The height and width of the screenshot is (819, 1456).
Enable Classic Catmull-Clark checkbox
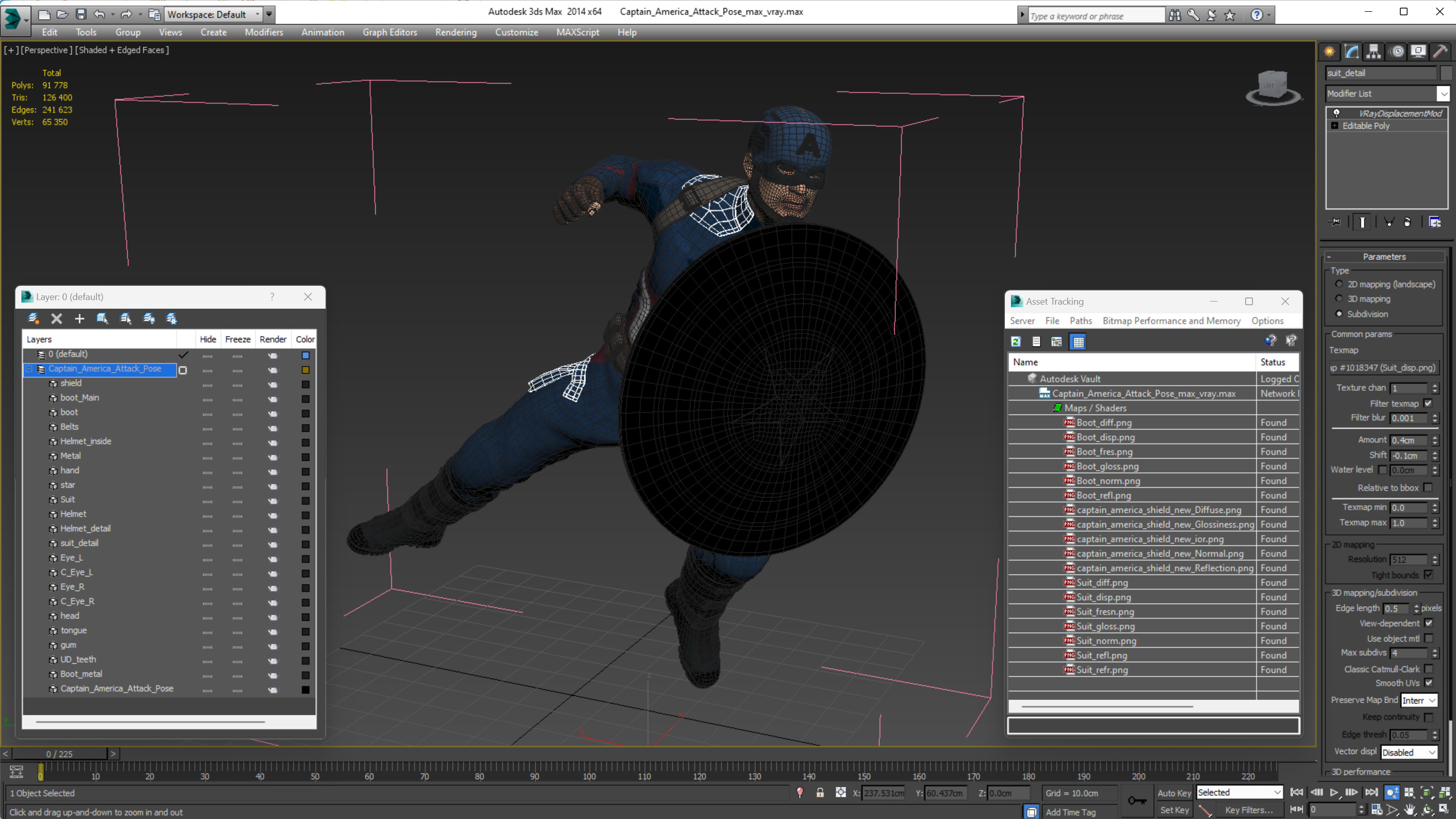(1428, 668)
